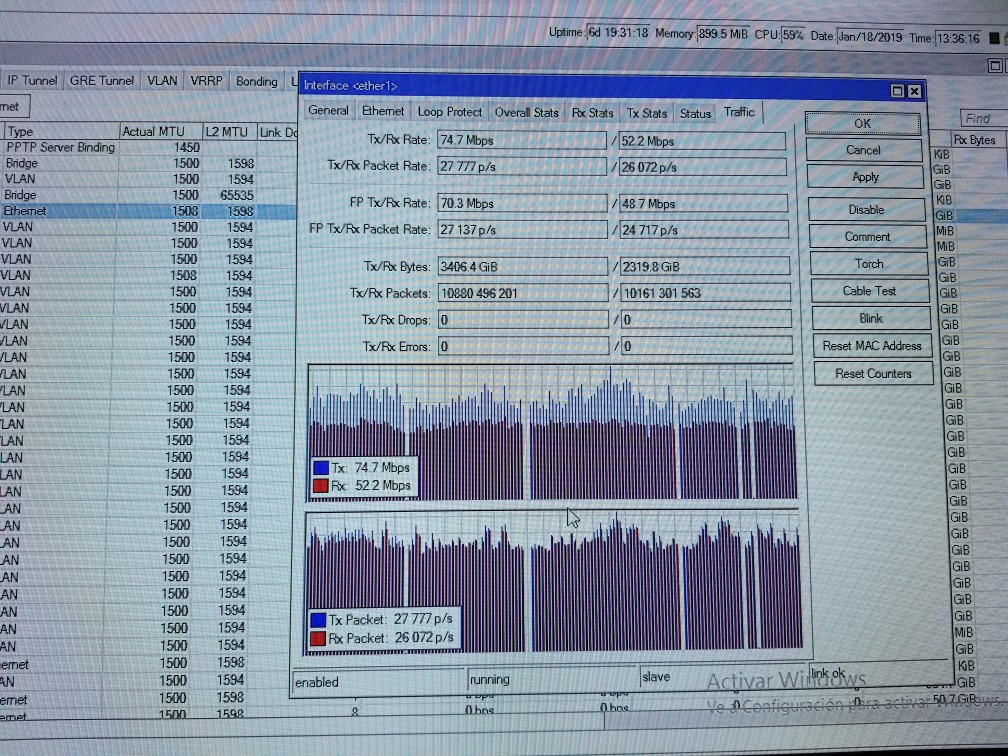Add a Comment to the interface
1008x756 pixels.
point(868,237)
